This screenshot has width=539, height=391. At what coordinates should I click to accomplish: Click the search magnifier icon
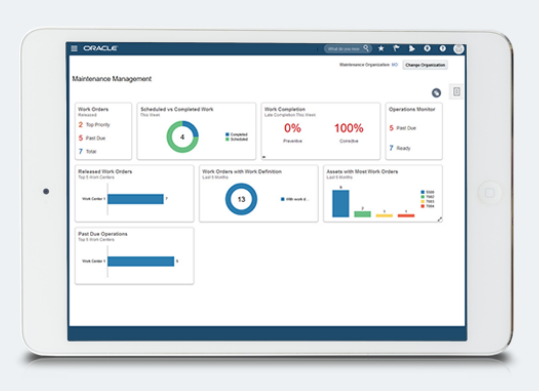[x=366, y=48]
